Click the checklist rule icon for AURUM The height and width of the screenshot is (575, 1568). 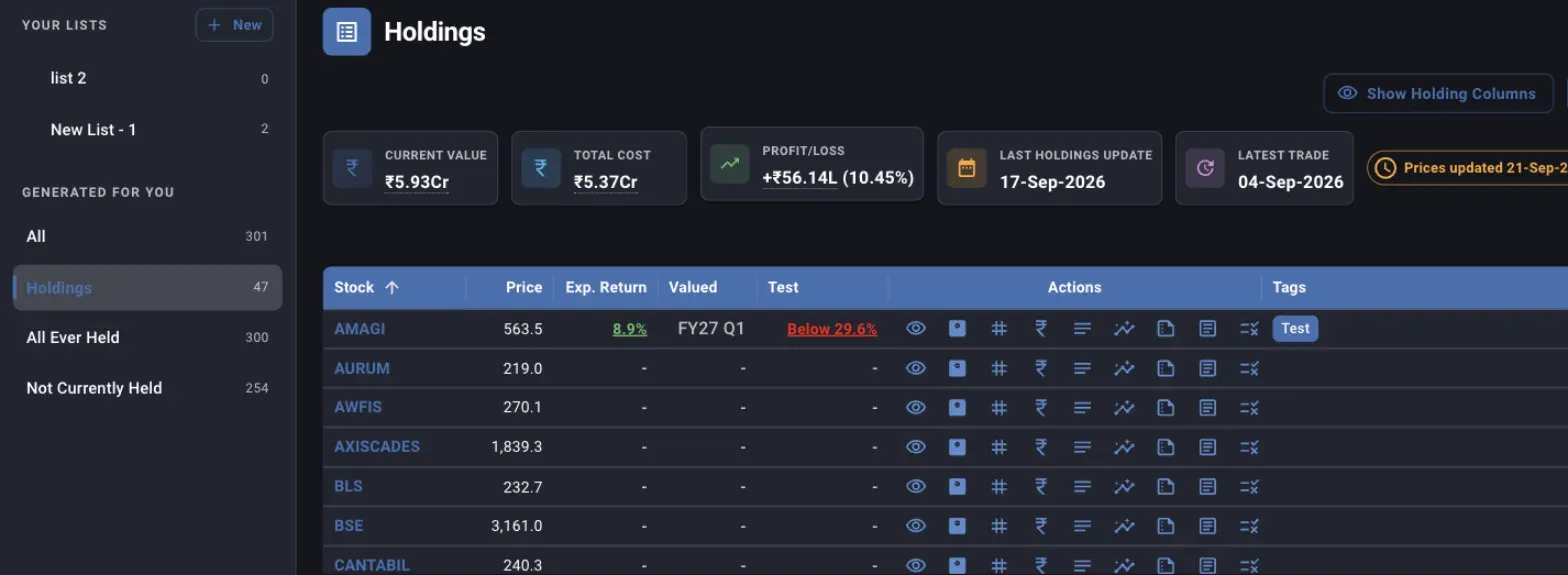pyautogui.click(x=1248, y=368)
